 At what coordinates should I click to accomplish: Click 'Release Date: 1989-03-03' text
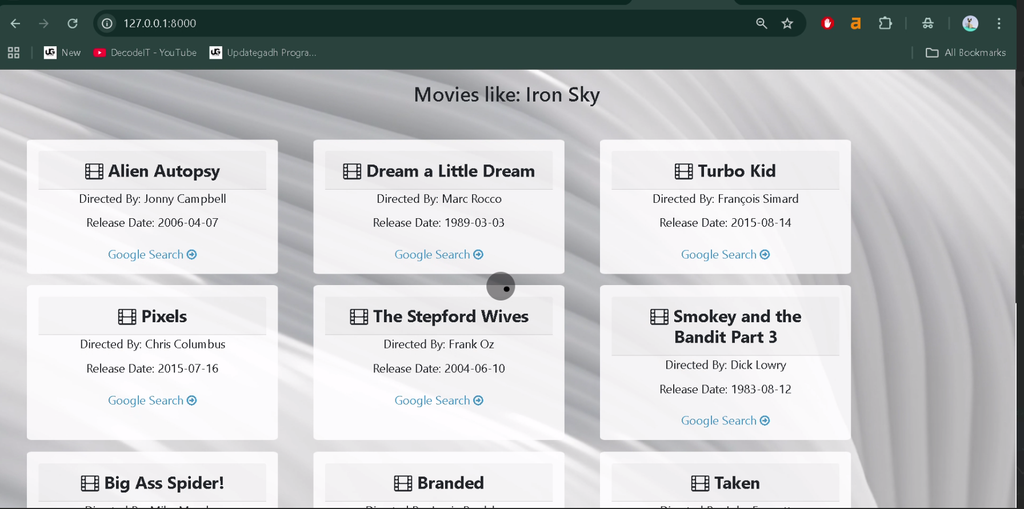click(x=439, y=223)
